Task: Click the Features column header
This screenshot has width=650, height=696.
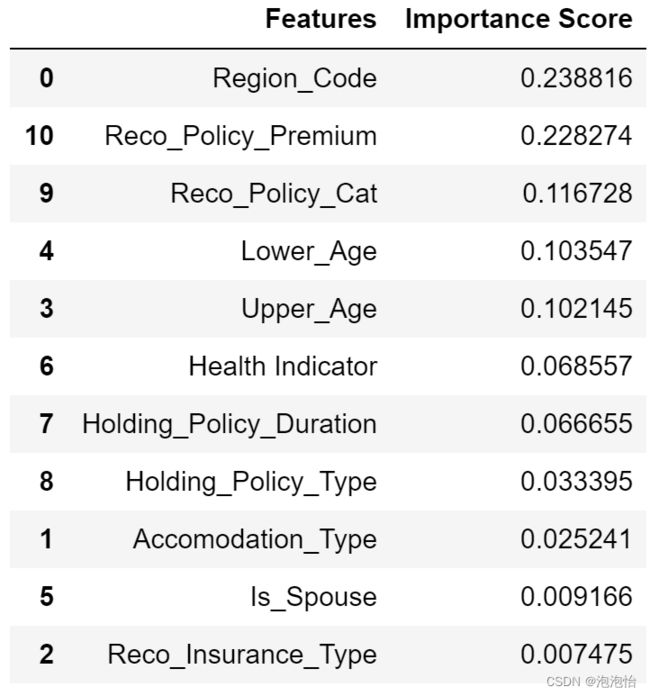Action: [321, 20]
